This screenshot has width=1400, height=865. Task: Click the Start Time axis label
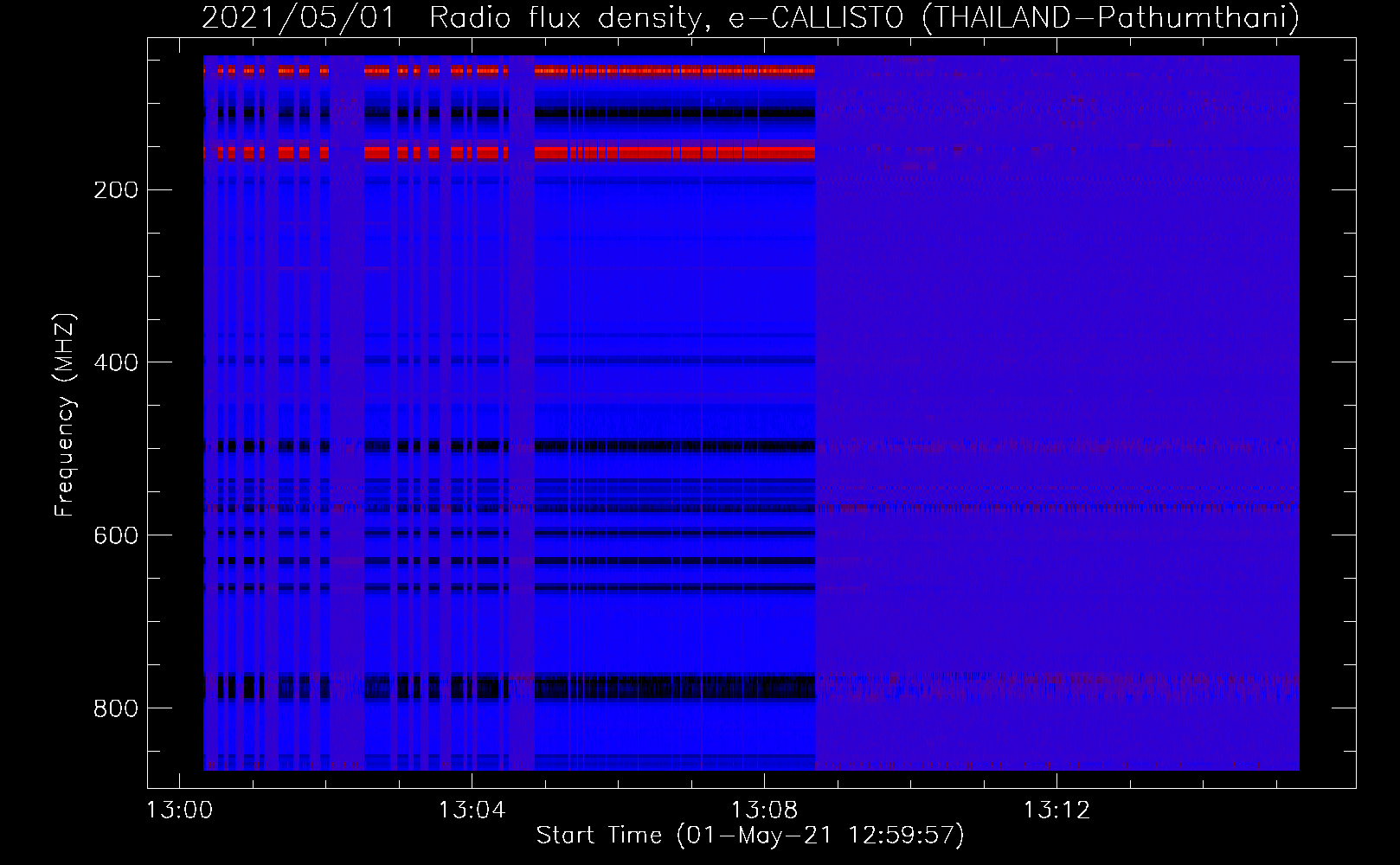[x=750, y=836]
